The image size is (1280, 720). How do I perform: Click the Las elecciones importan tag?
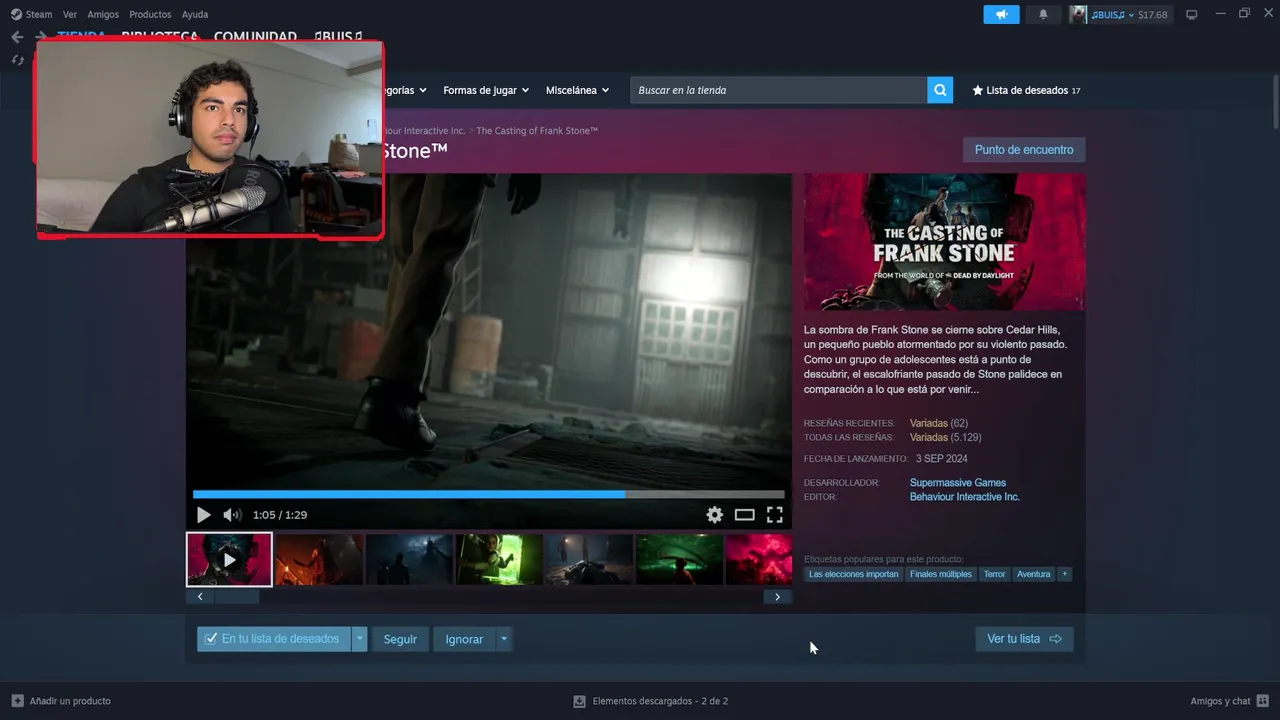(x=853, y=574)
